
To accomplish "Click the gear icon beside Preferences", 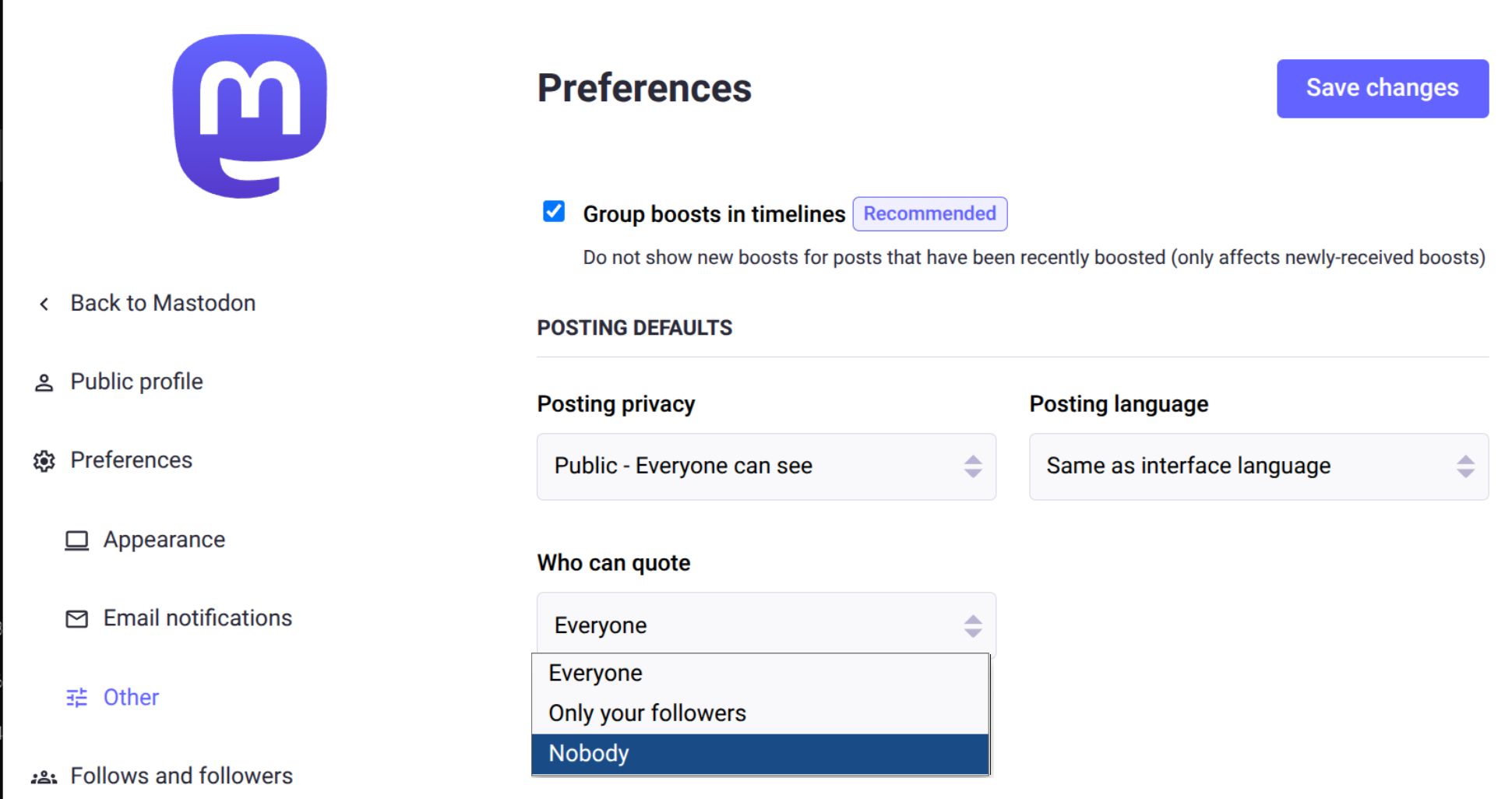I will (43, 460).
